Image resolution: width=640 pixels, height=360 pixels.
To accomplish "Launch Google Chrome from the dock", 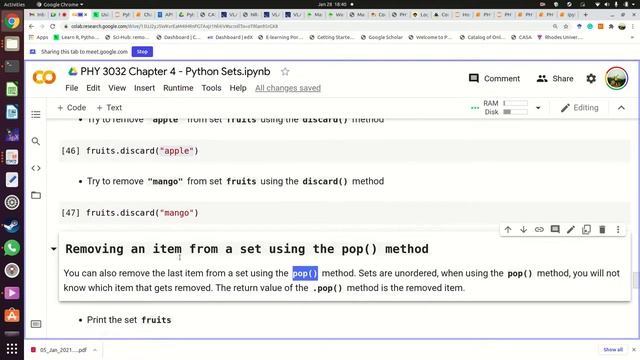I will pos(12,21).
